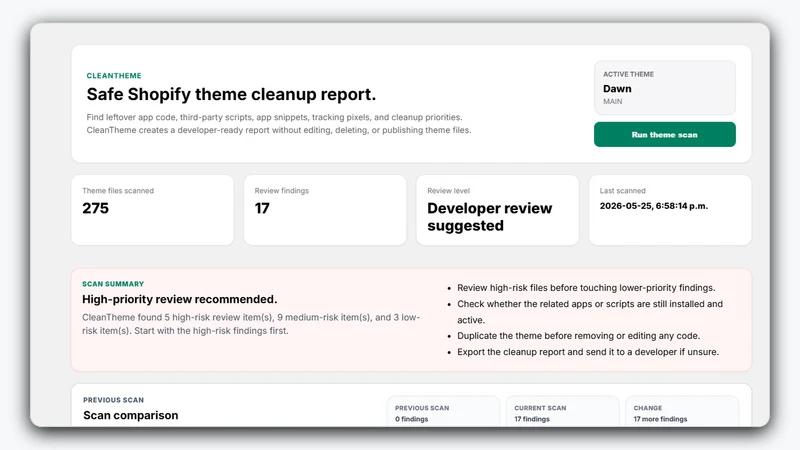Image resolution: width=800 pixels, height=450 pixels.
Task: Click 'Check whether the related apps' bullet
Action: [x=590, y=312]
